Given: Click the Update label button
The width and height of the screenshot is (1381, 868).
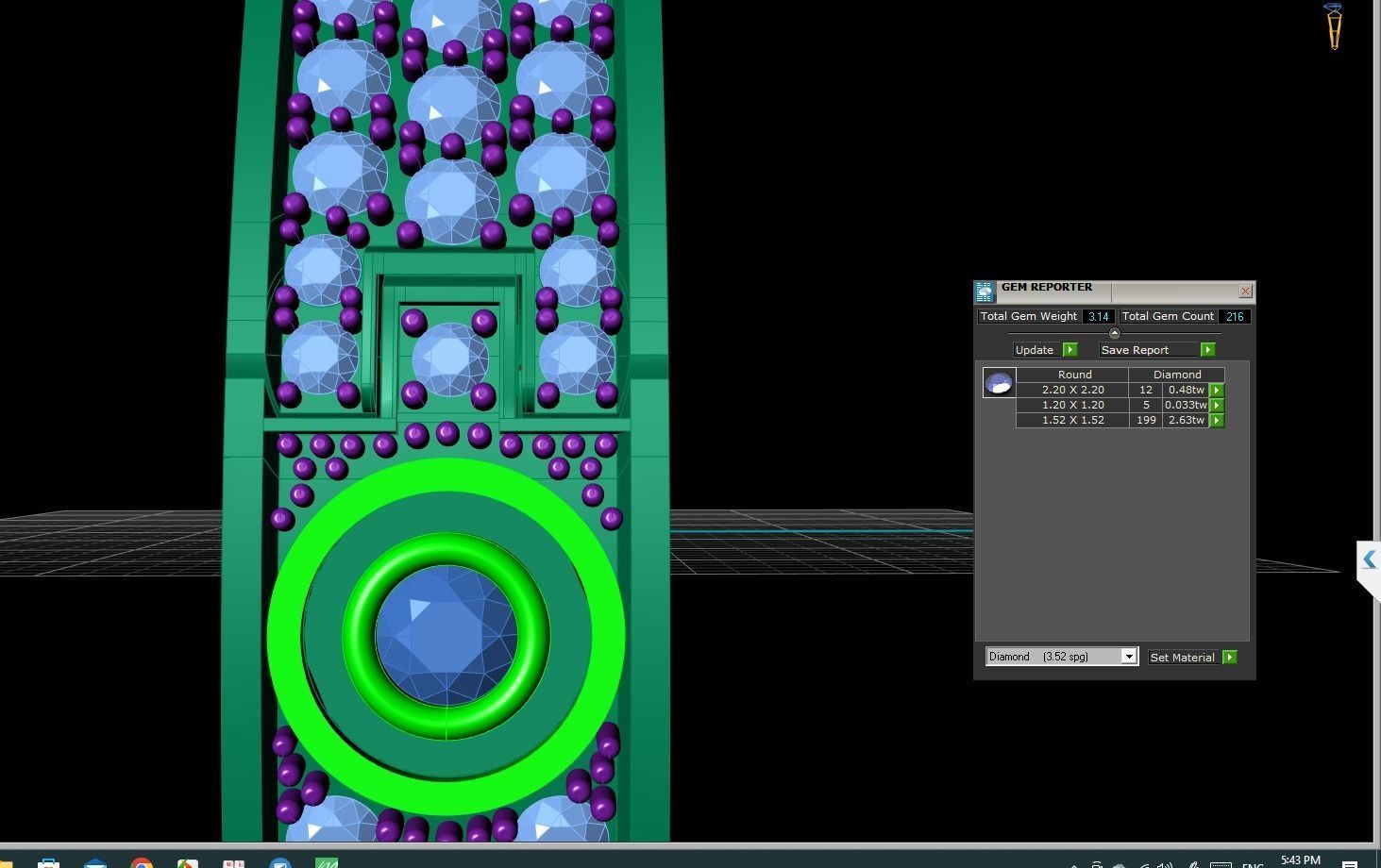Looking at the screenshot, I should pyautogui.click(x=1035, y=350).
